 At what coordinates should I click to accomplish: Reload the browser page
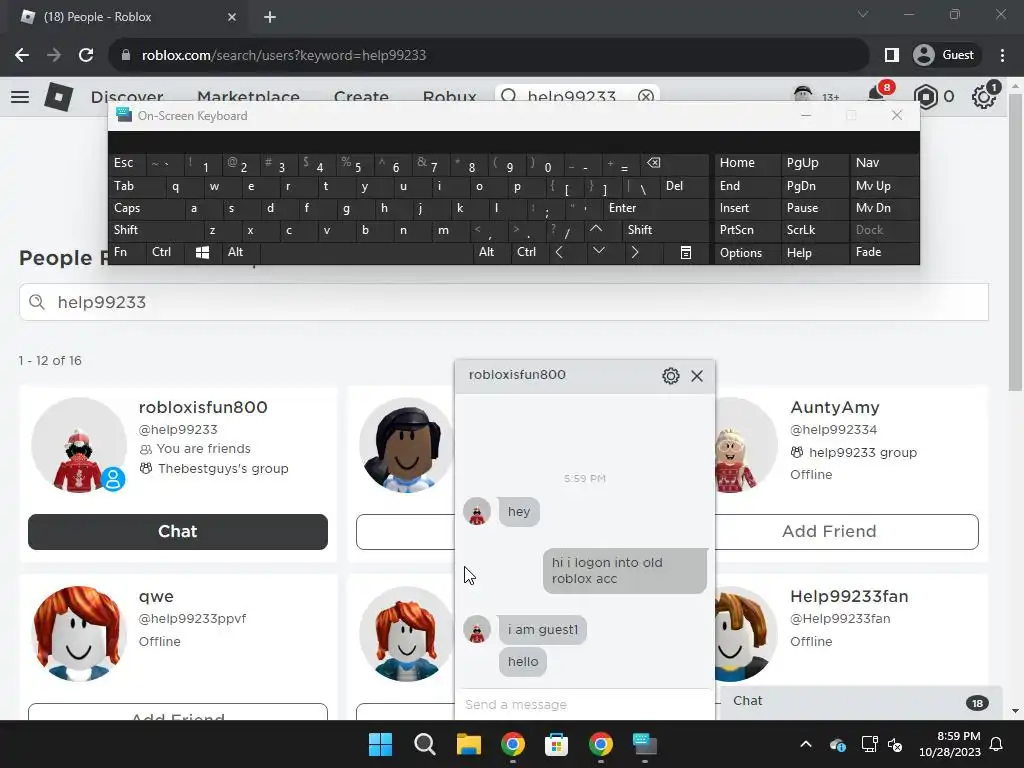(x=86, y=56)
